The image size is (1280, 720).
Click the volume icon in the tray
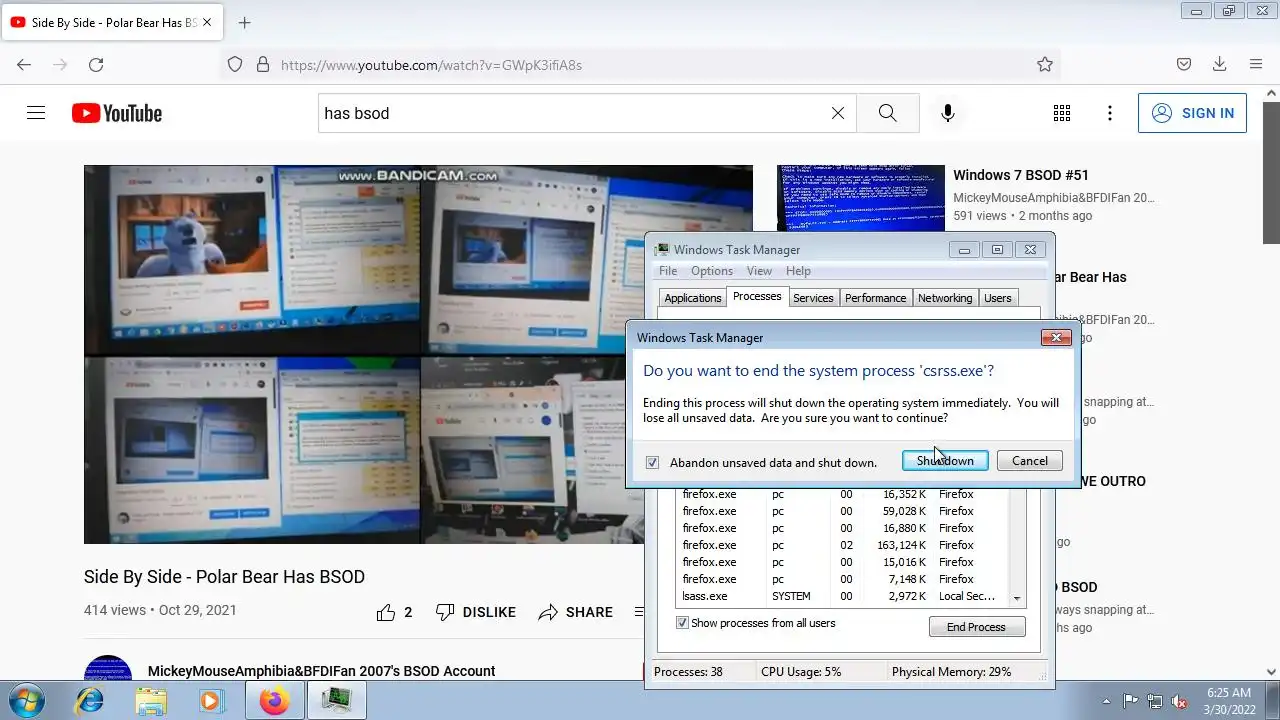[1180, 701]
